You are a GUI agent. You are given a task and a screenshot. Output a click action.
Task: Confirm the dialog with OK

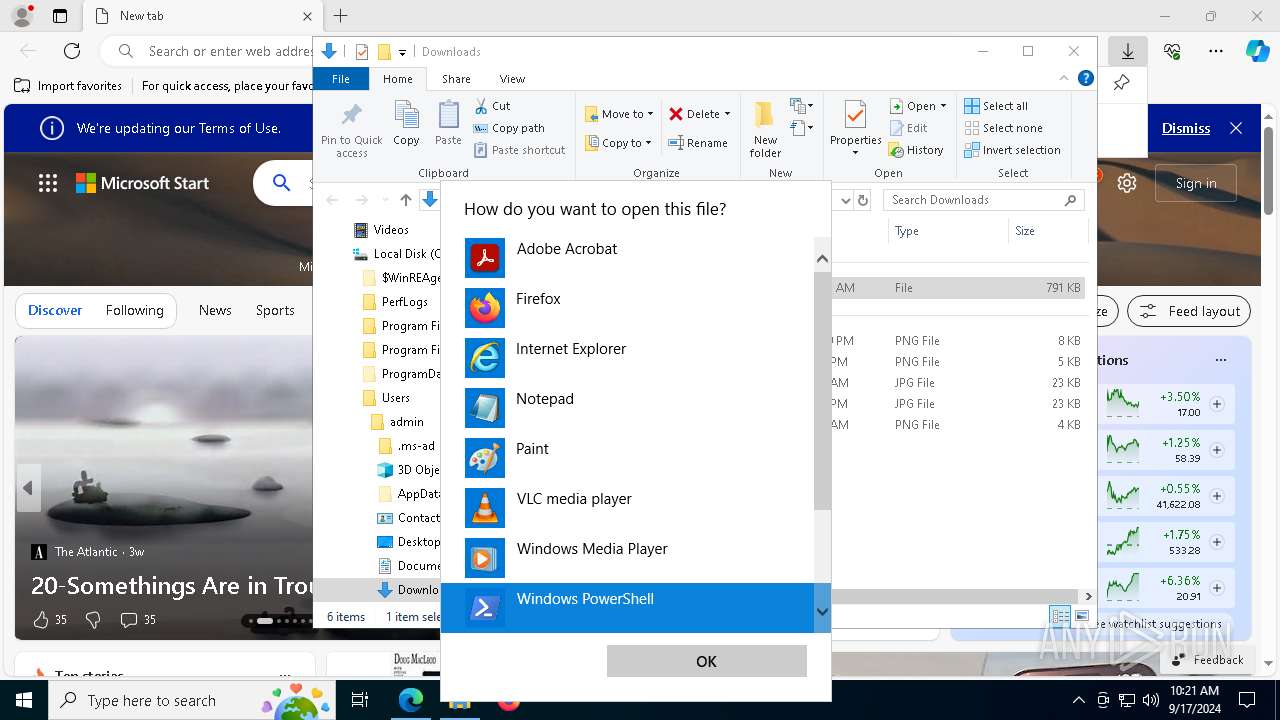pos(706,661)
